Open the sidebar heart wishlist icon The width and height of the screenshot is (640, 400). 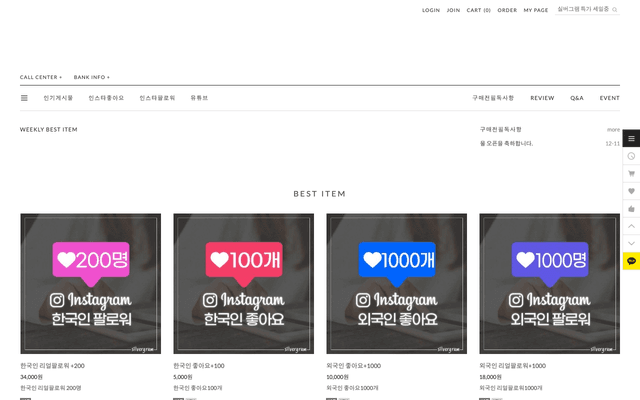[631, 191]
